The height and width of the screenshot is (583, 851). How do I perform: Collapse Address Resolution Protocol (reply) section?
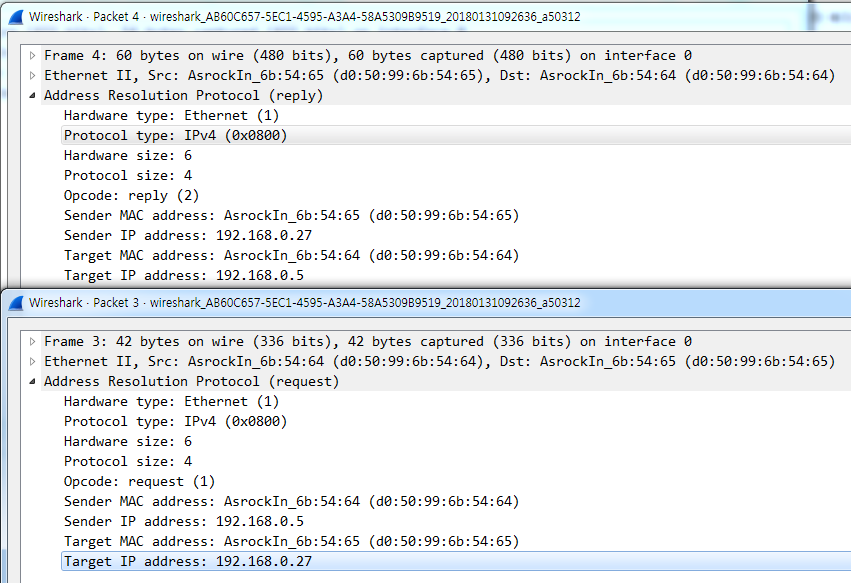click(x=33, y=96)
